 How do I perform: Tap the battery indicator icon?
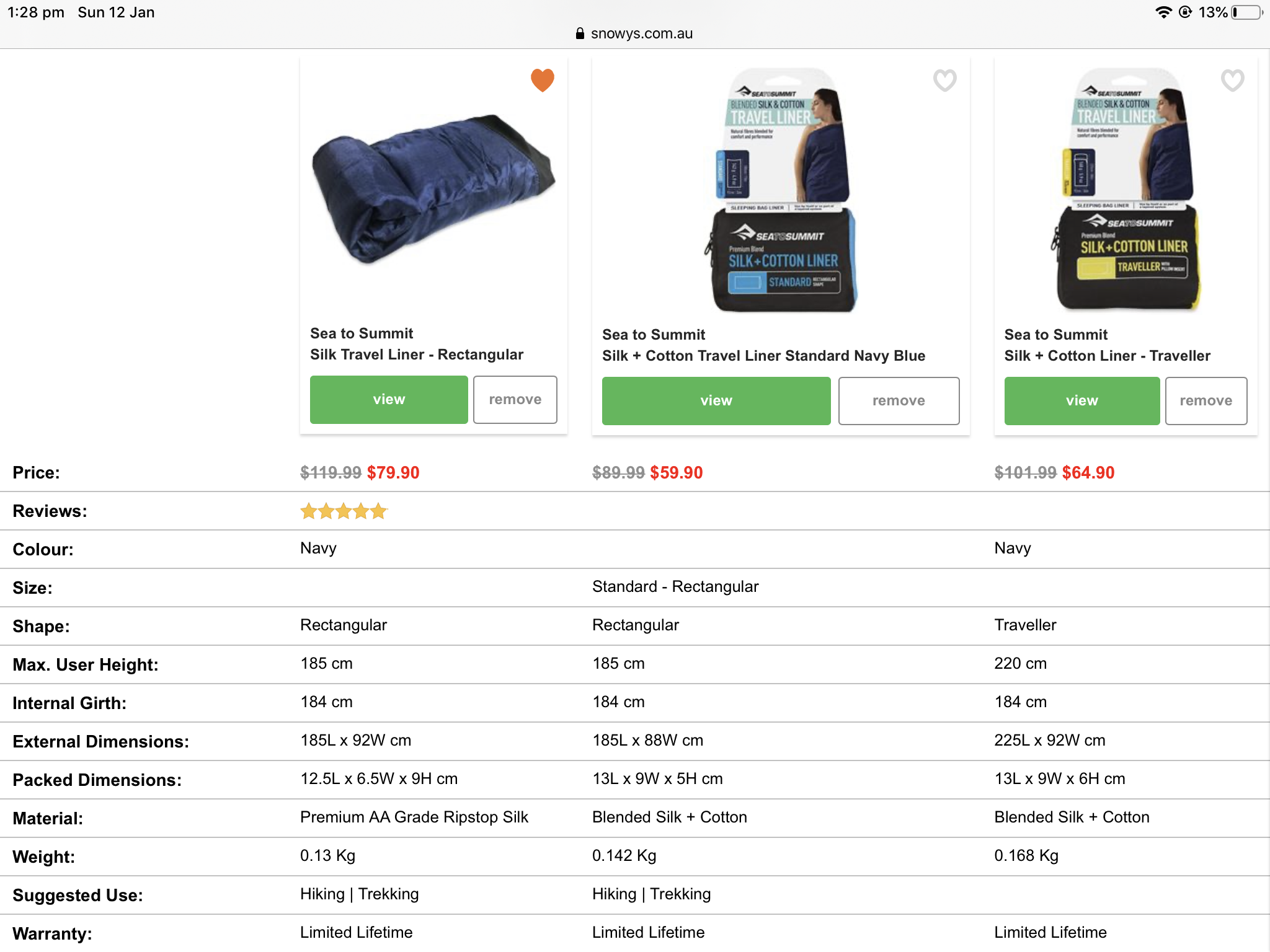pos(1247,12)
